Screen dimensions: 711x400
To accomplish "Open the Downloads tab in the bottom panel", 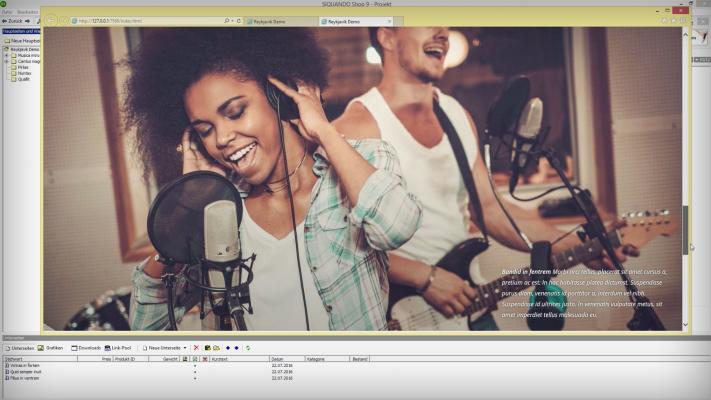I will pyautogui.click(x=86, y=347).
